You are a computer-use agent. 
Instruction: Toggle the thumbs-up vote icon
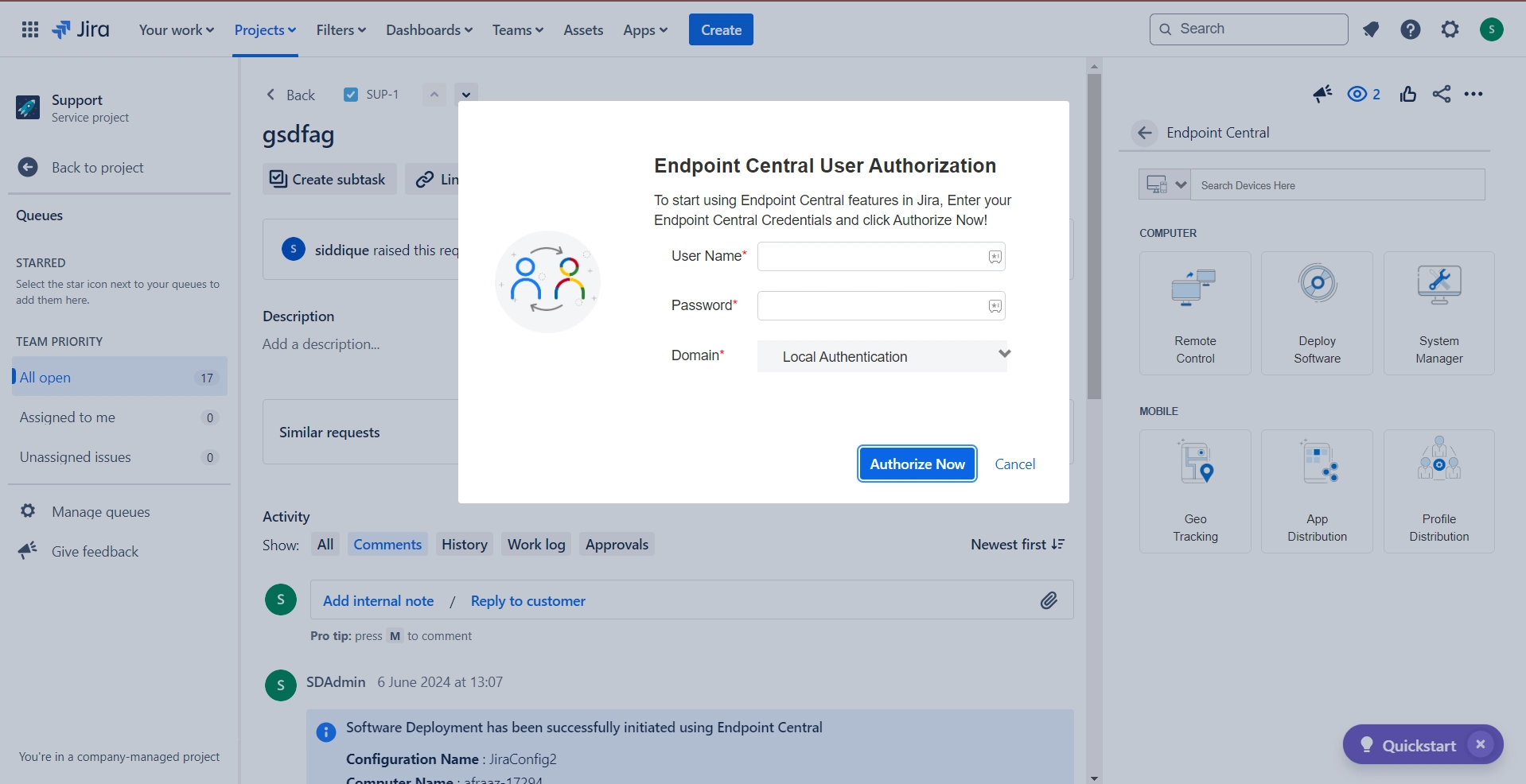1408,94
